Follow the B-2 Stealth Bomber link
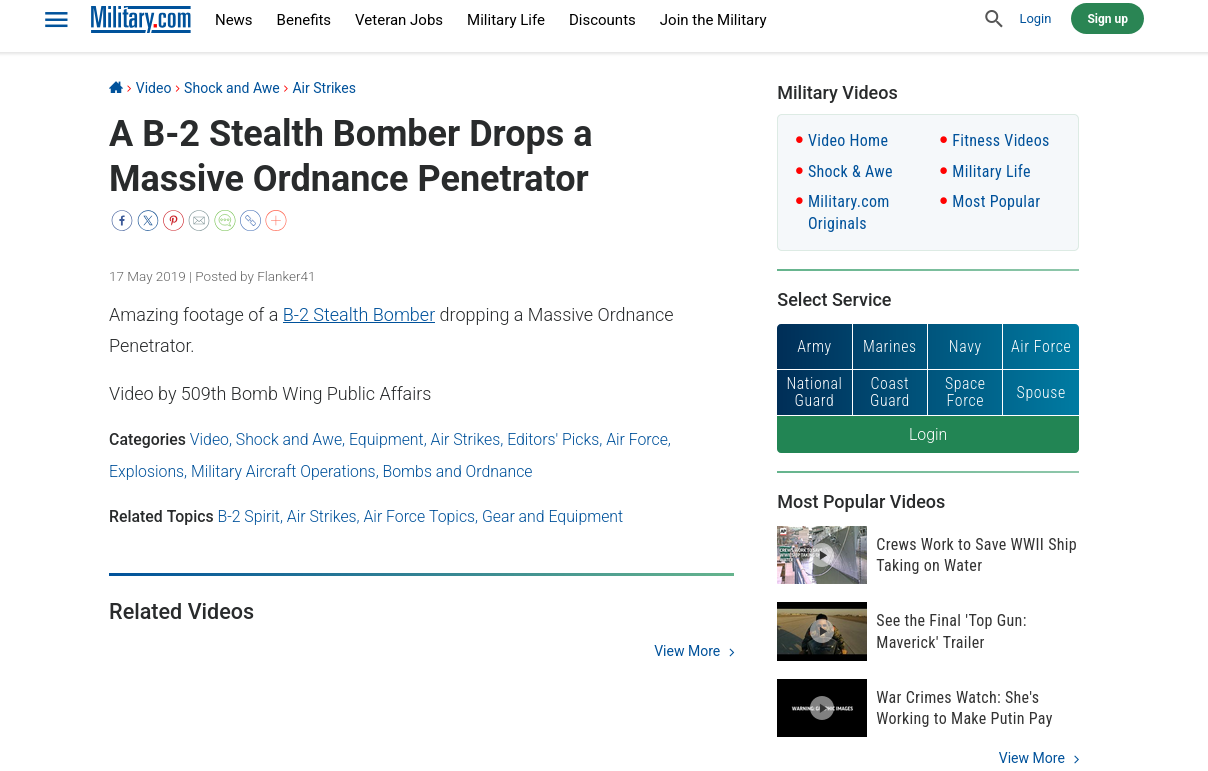 (x=359, y=315)
